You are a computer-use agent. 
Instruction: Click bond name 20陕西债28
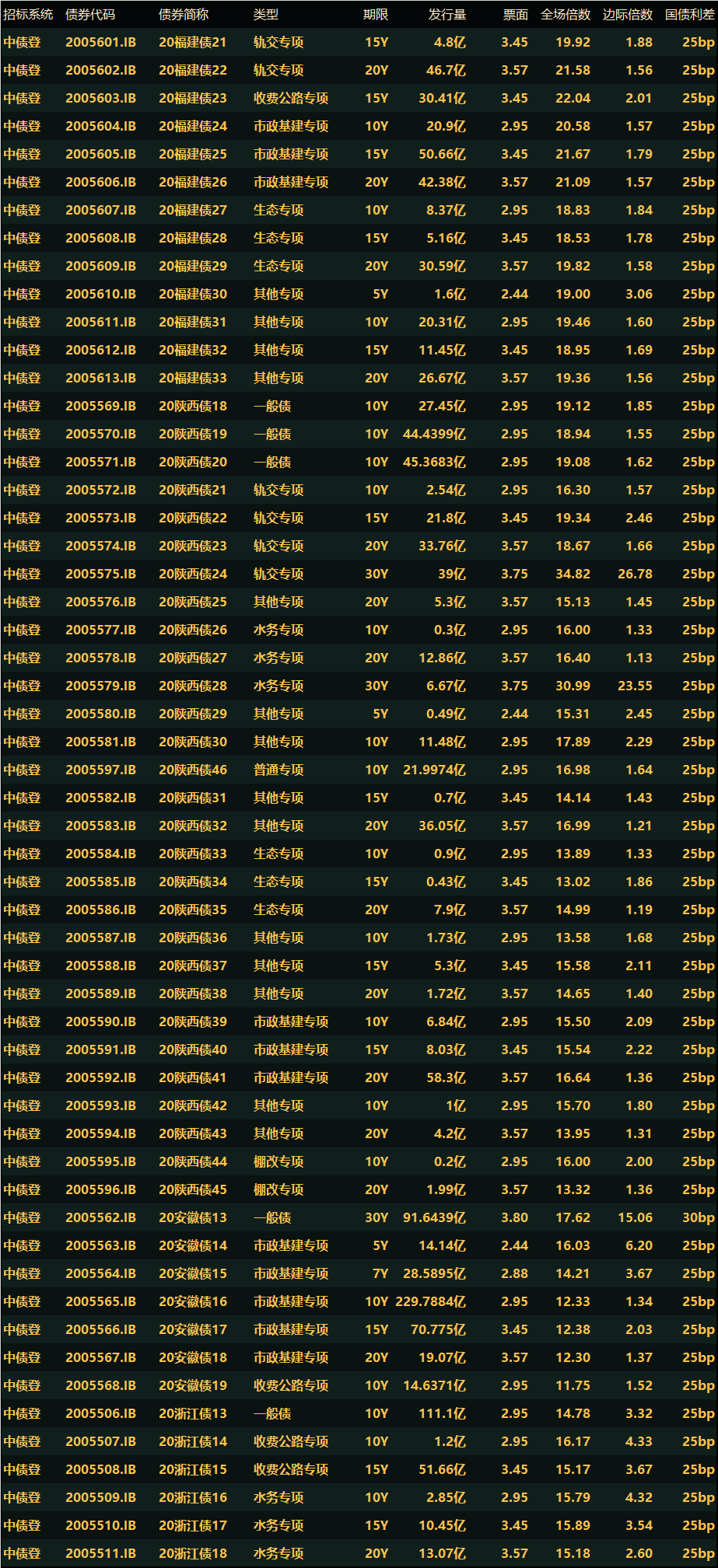coord(193,686)
